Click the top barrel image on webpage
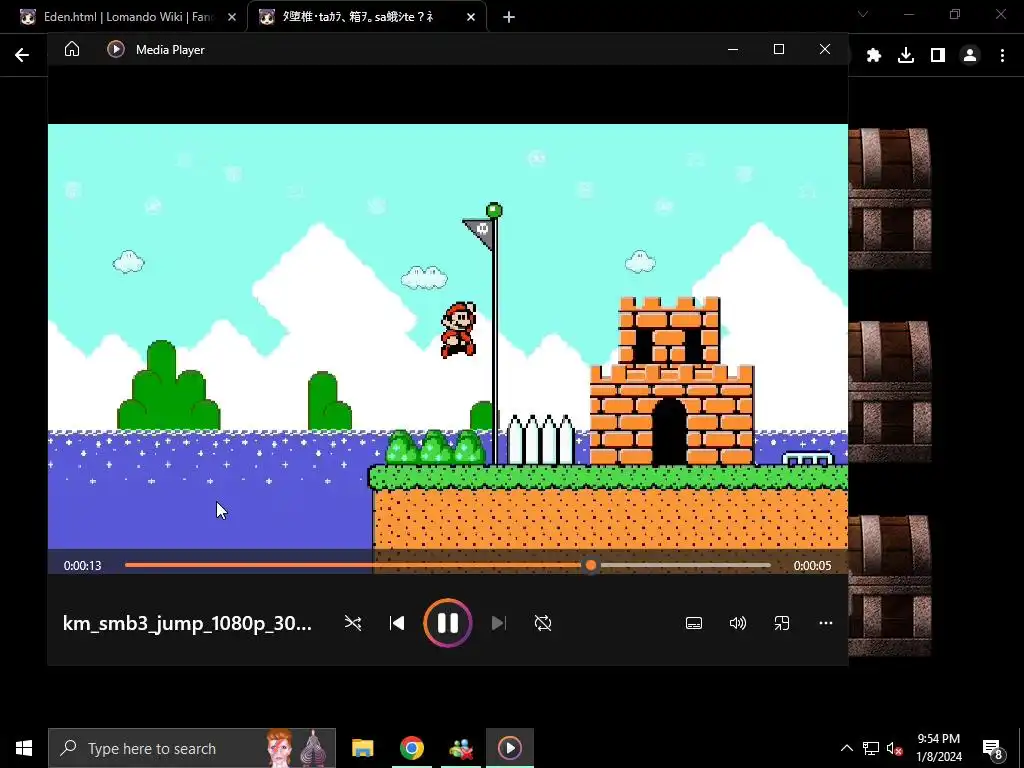1024x768 pixels. [x=889, y=198]
